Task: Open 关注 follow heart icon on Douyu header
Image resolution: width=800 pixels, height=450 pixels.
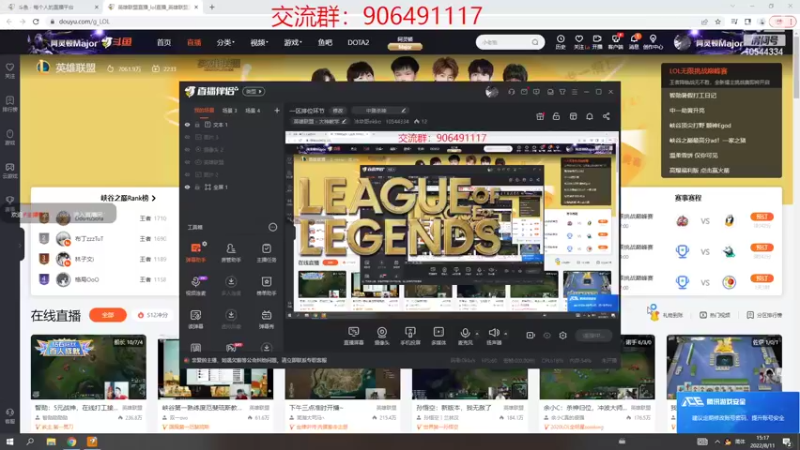Action: 579,42
